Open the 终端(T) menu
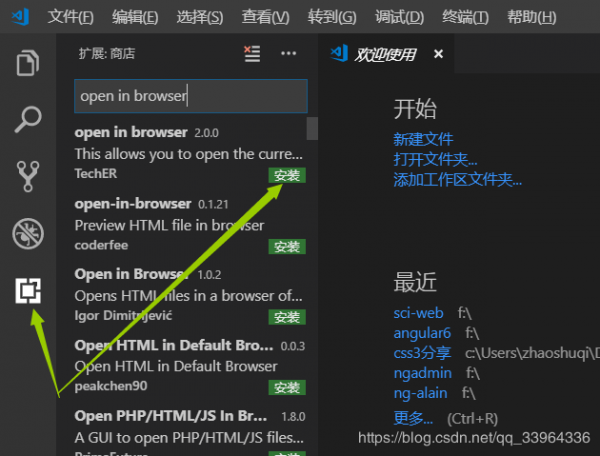The width and height of the screenshot is (600, 456). [466, 17]
